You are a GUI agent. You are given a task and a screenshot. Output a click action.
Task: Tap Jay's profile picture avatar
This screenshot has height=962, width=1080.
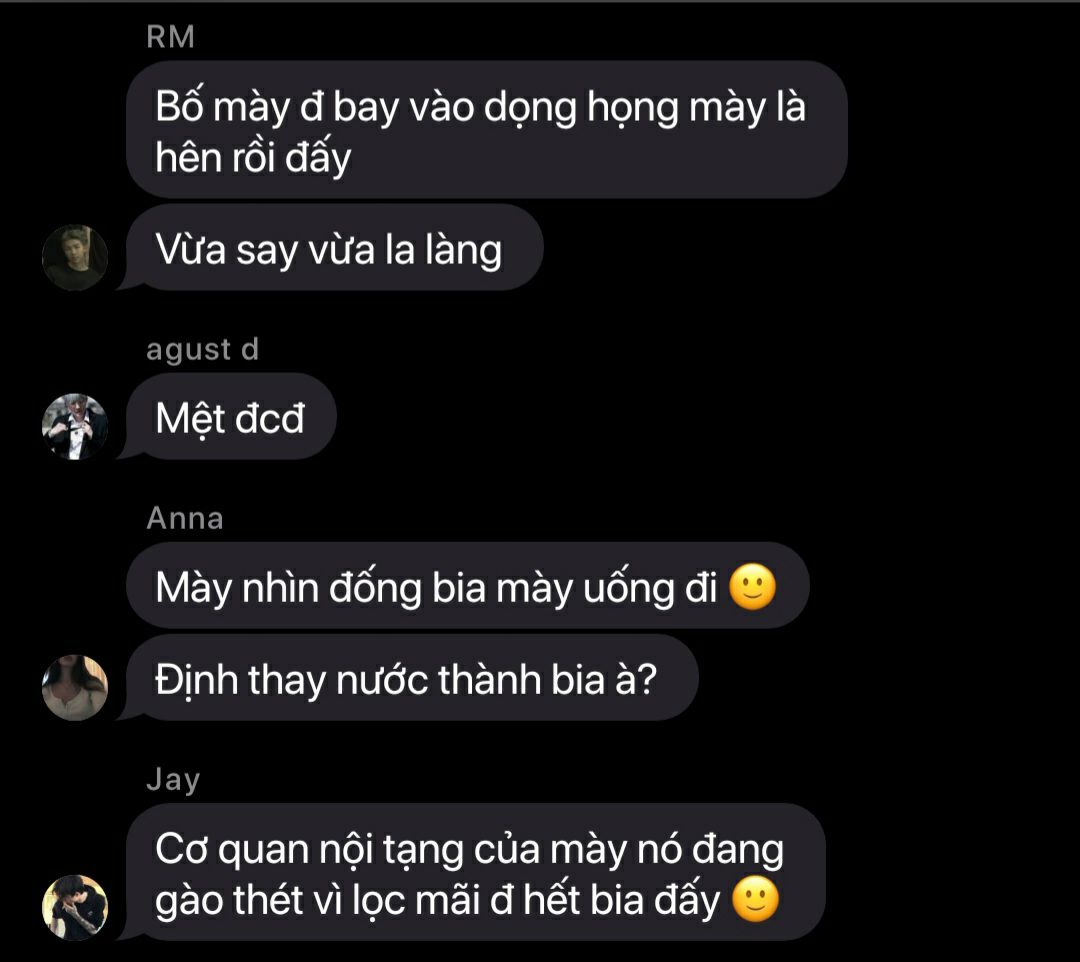[x=75, y=908]
